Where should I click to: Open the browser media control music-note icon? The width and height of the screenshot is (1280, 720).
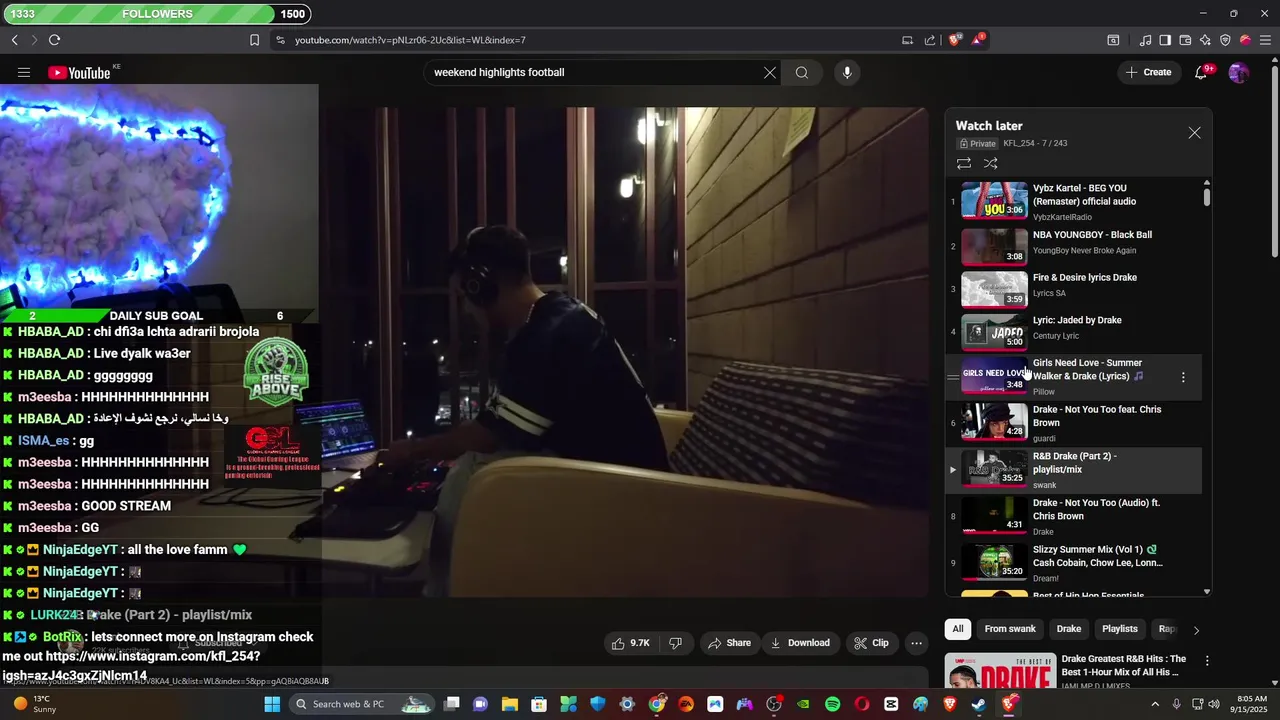(x=1145, y=40)
